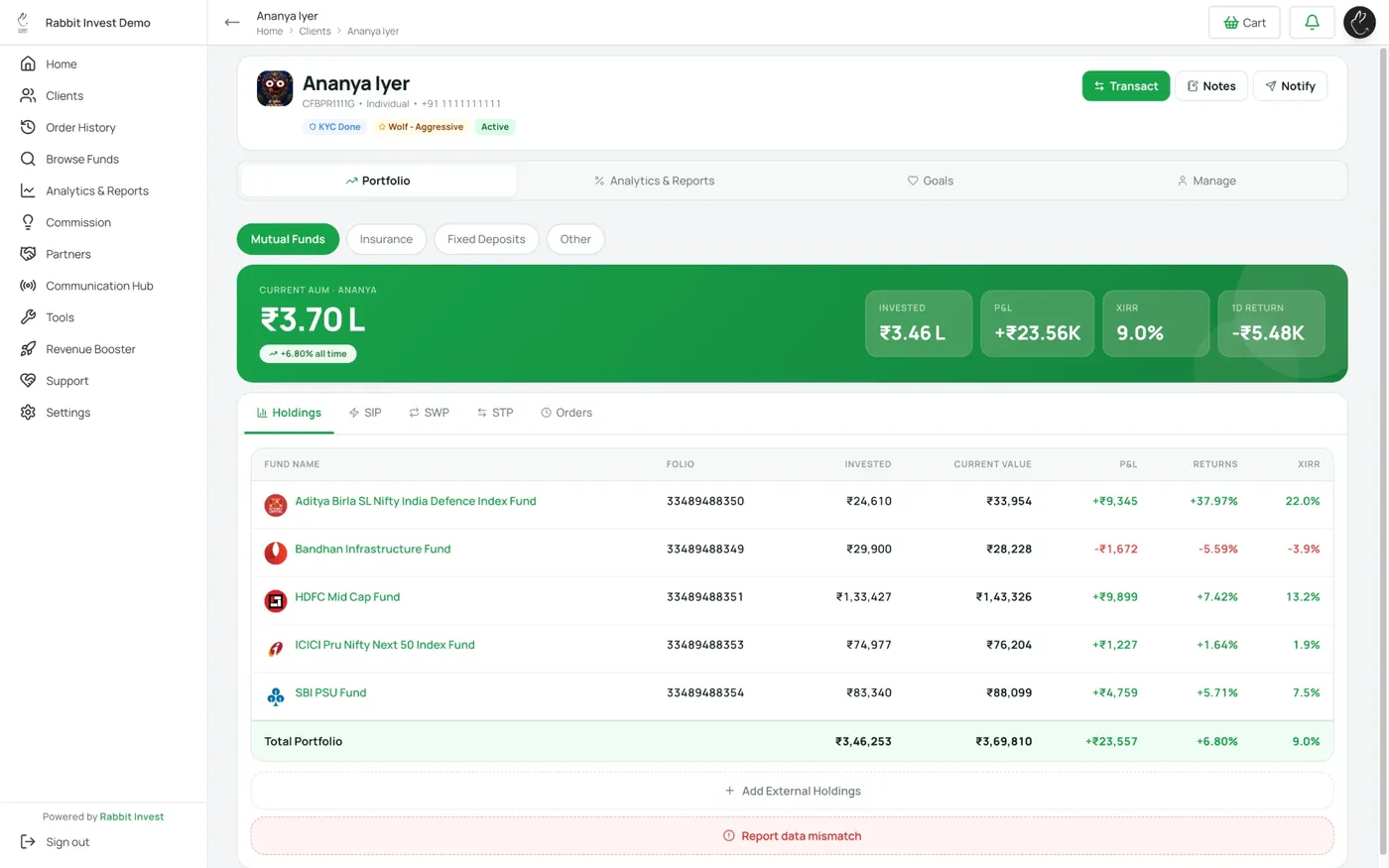Switch to client Analytics & Reports tab
Viewport: 1389px width, 868px height.
tap(655, 181)
